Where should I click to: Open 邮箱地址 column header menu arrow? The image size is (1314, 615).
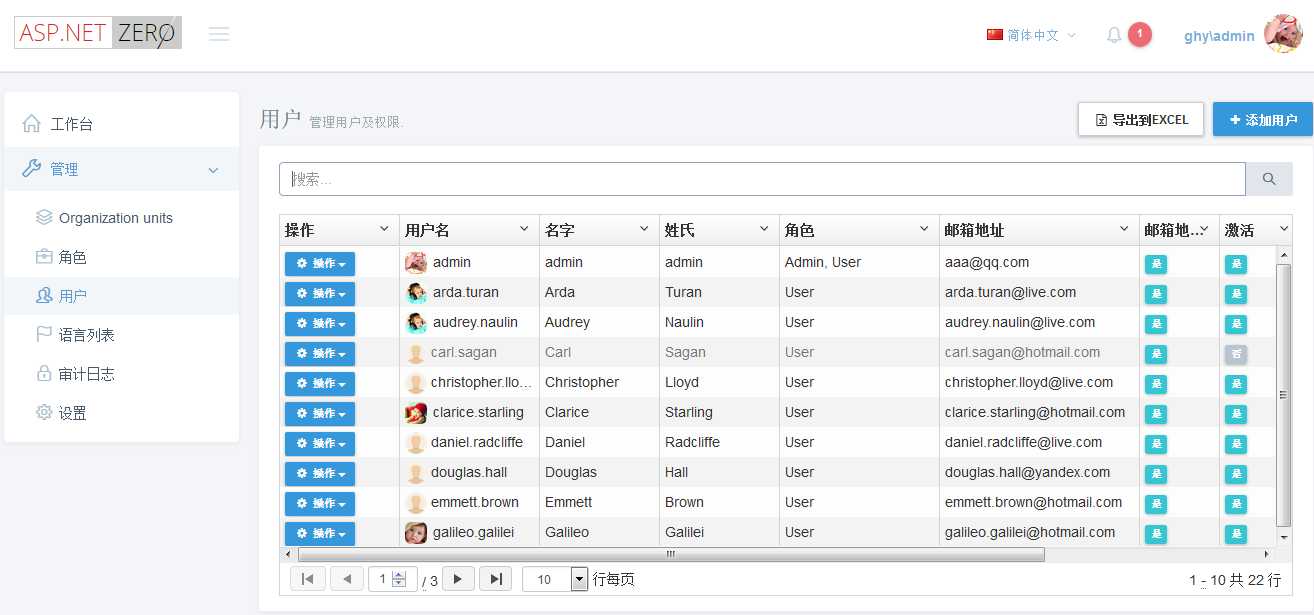tap(1124, 230)
